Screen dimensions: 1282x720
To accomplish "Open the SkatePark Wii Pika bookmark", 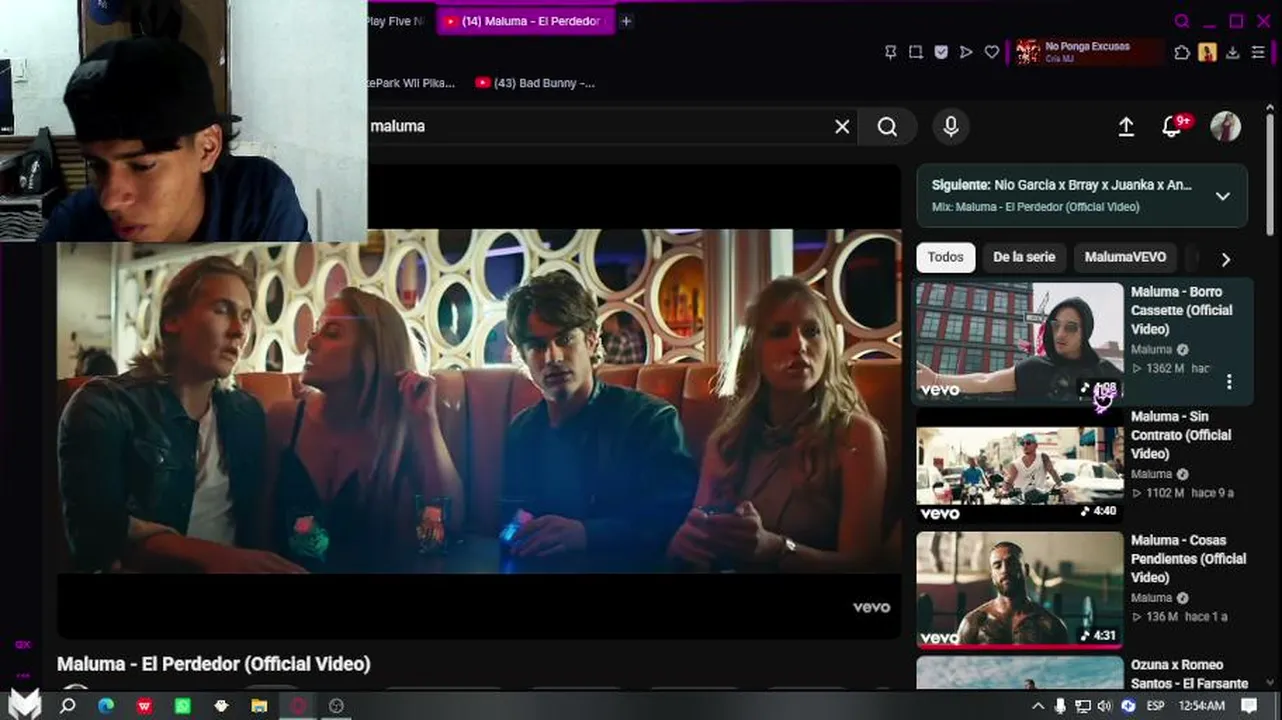I will tap(412, 83).
